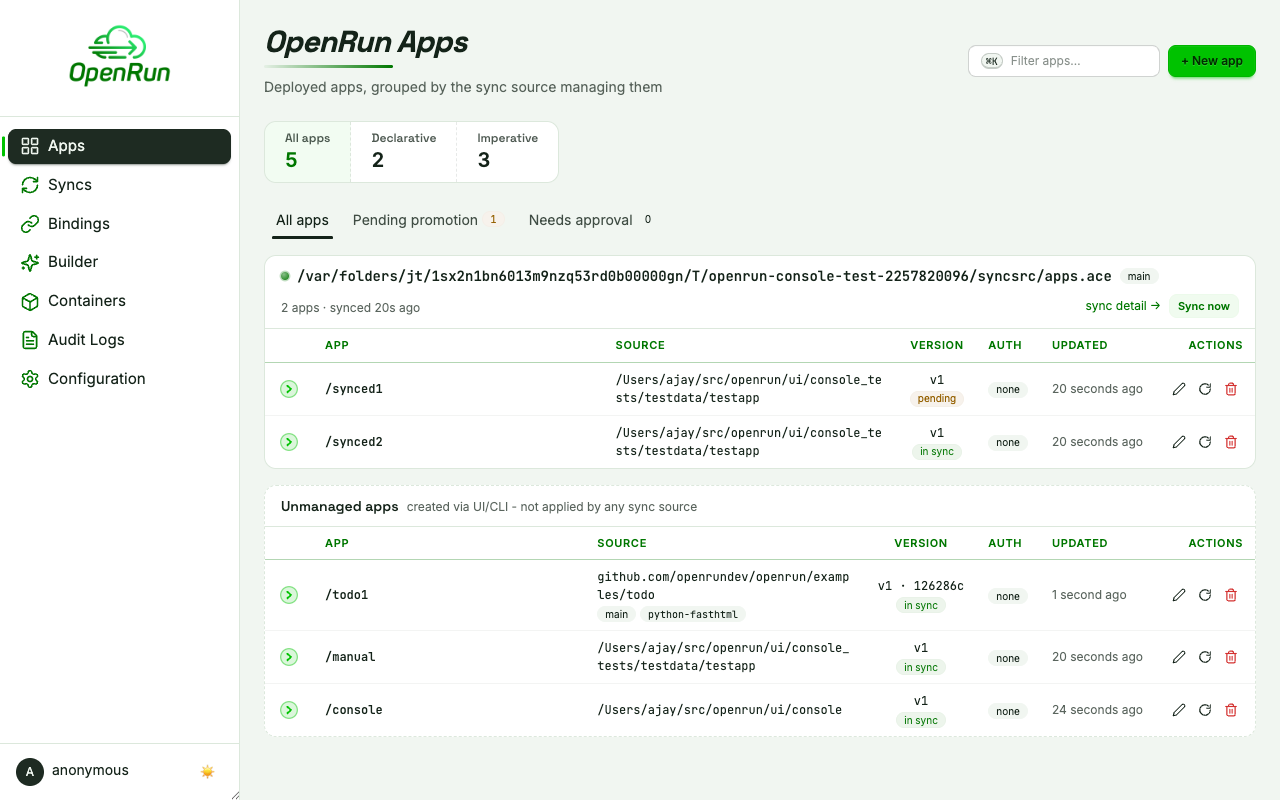Filter by the Imperative count card
Image resolution: width=1280 pixels, height=800 pixels.
pyautogui.click(x=507, y=152)
